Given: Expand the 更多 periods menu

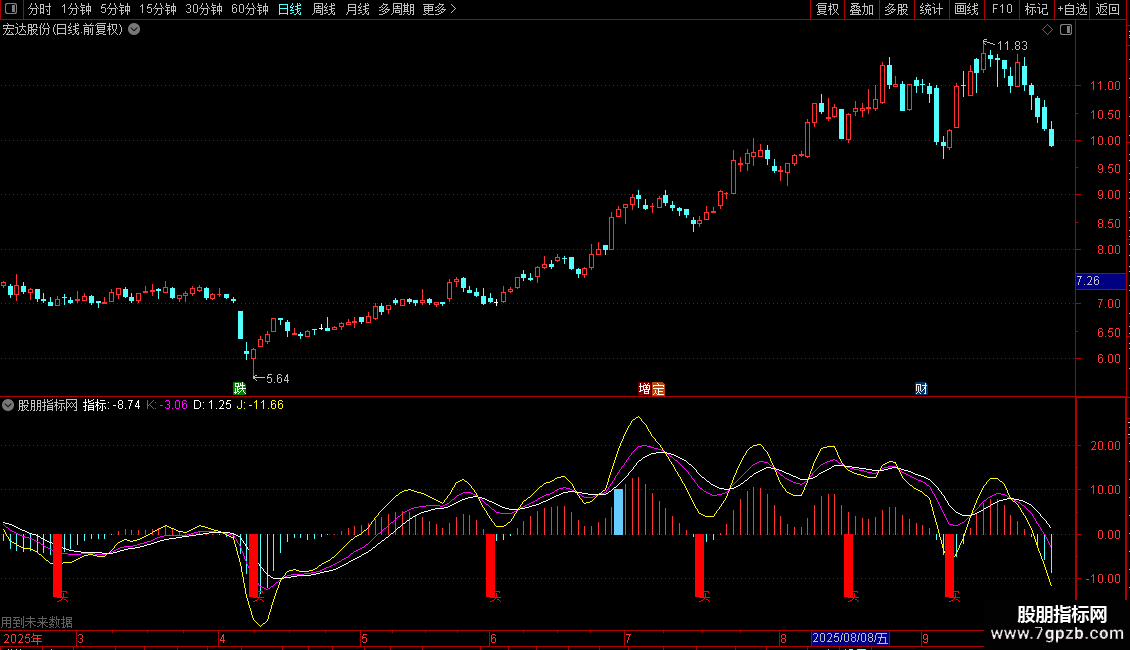Looking at the screenshot, I should [x=439, y=9].
